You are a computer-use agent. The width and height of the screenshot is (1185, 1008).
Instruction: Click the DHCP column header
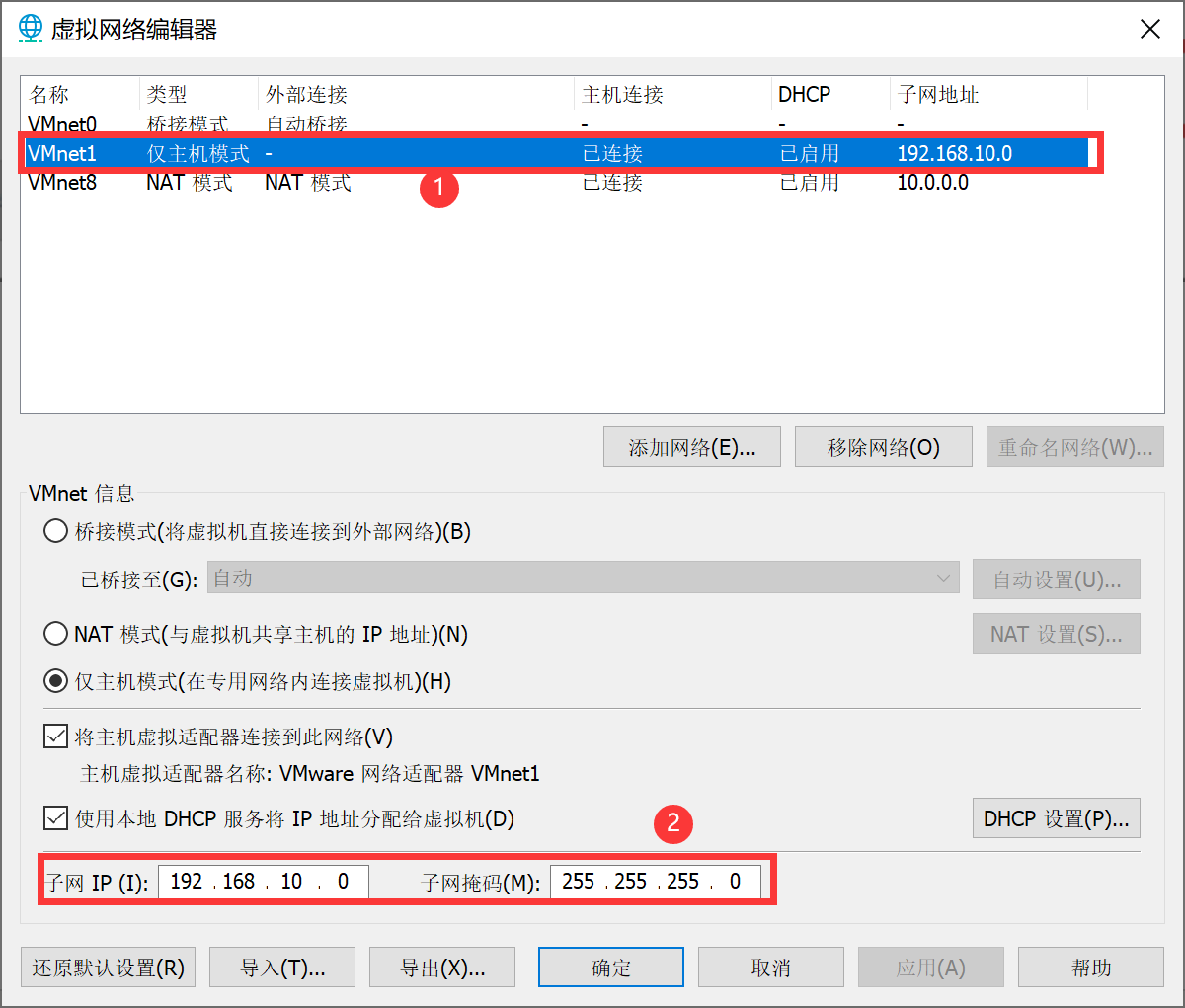[830, 95]
